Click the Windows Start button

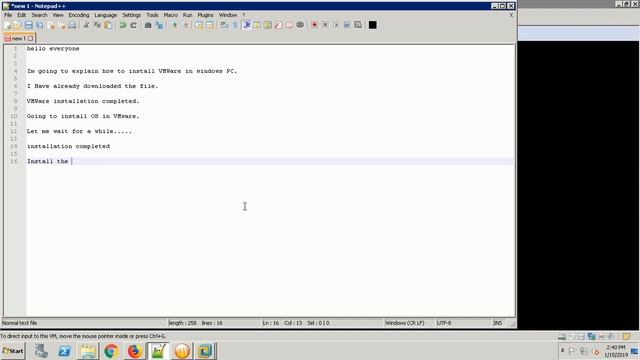point(13,351)
